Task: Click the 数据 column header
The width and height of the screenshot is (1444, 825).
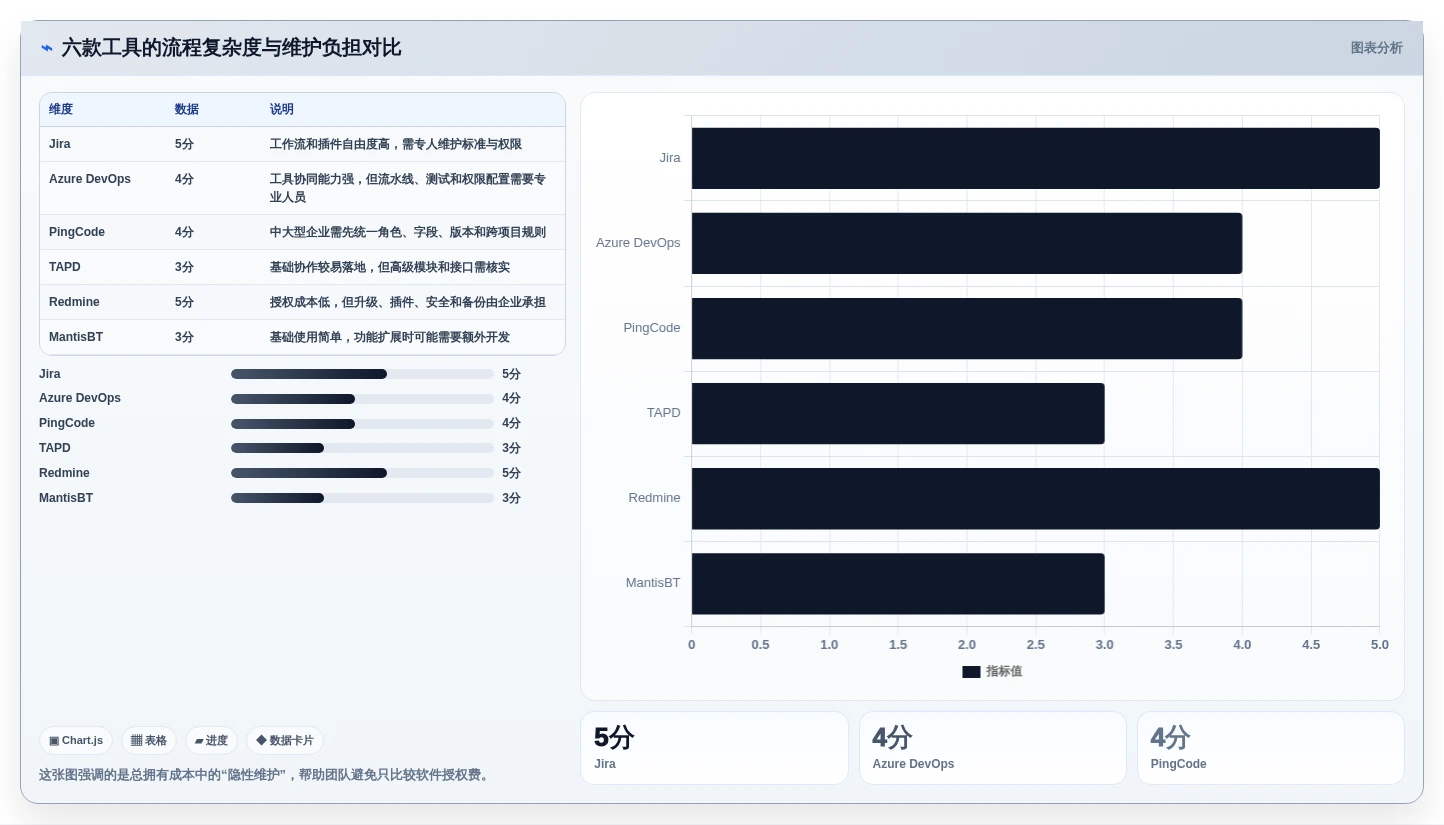Action: [187, 110]
